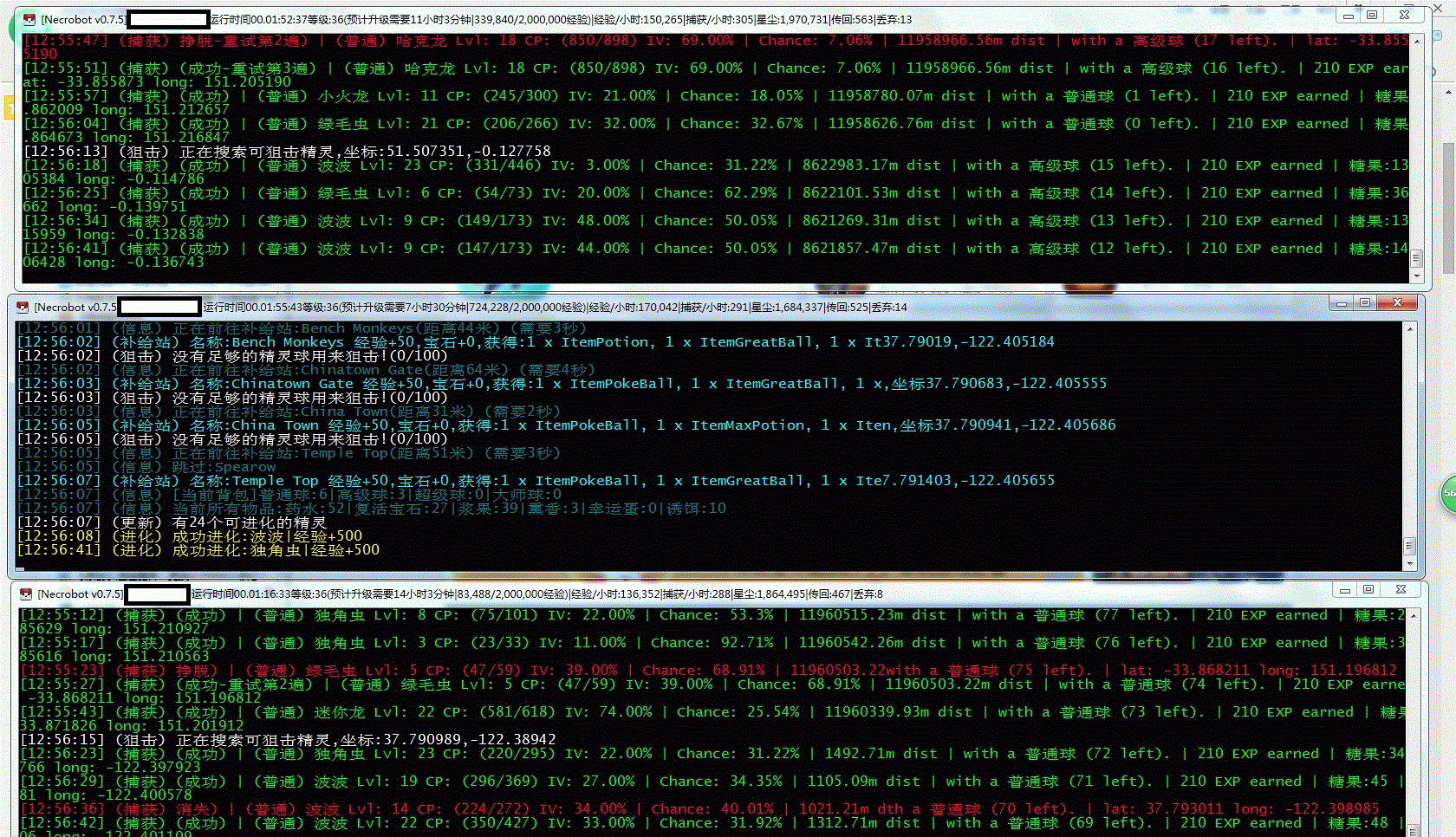Viewport: 1456px width, 837px height.
Task: Minimize the top Necrobot window
Action: pos(1348,16)
